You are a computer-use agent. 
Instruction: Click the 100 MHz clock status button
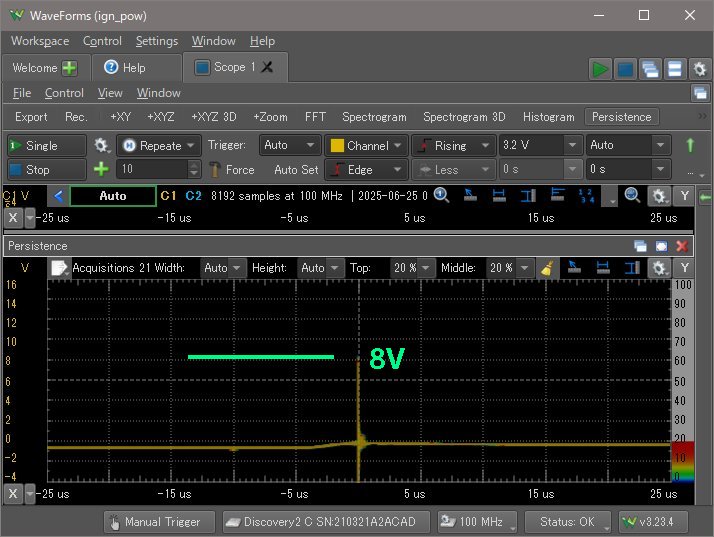[x=477, y=522]
